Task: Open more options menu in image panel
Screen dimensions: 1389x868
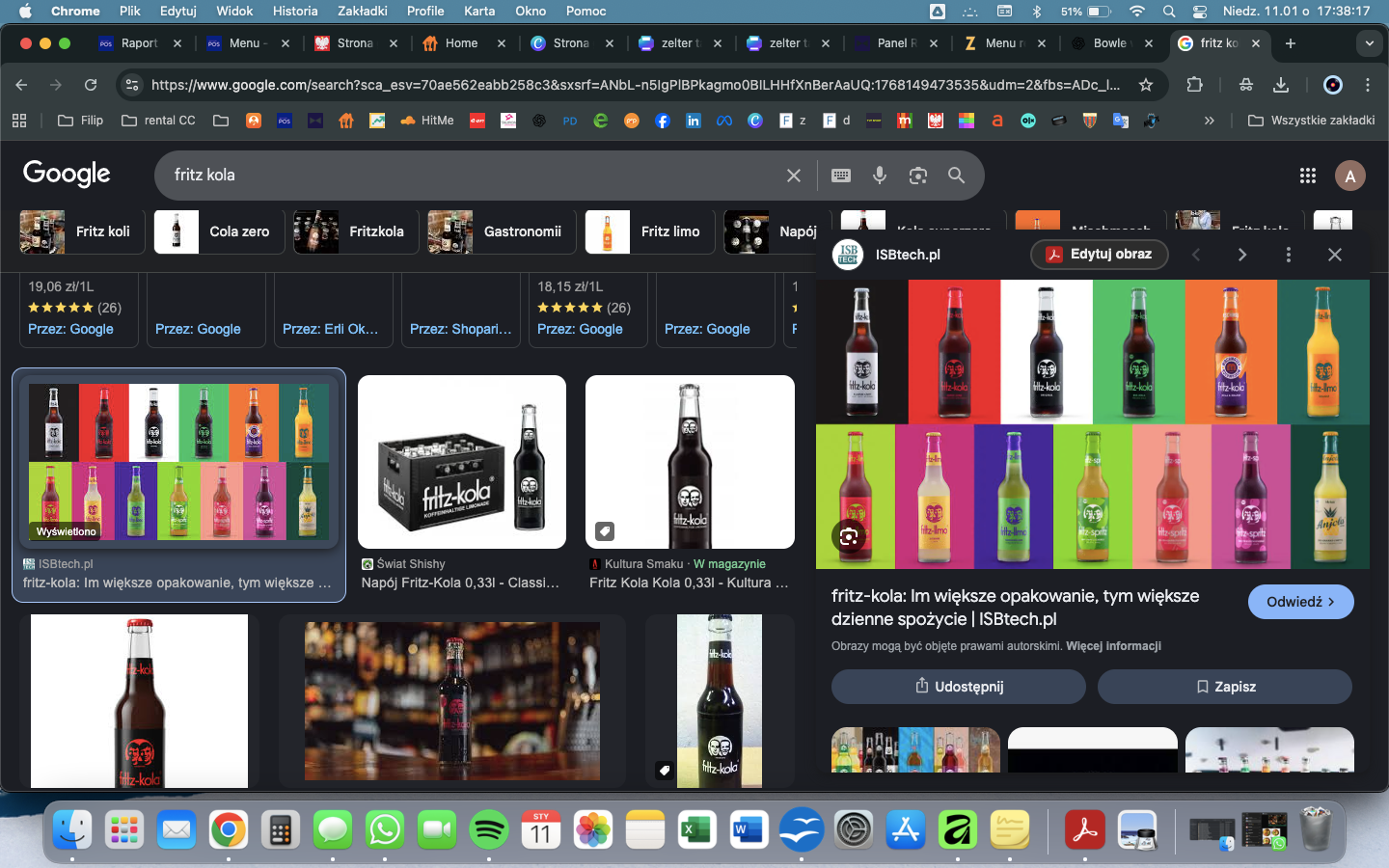Action: coord(1288,255)
